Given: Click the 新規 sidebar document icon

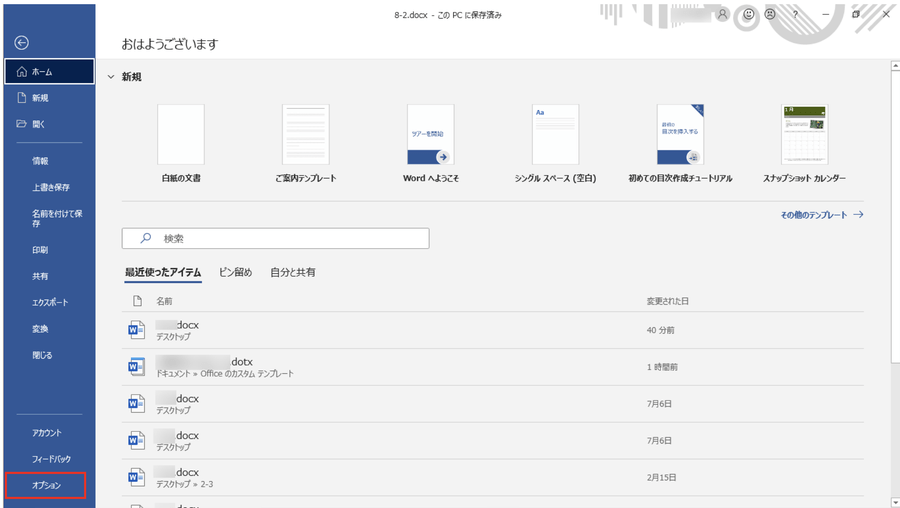Looking at the screenshot, I should [22, 98].
